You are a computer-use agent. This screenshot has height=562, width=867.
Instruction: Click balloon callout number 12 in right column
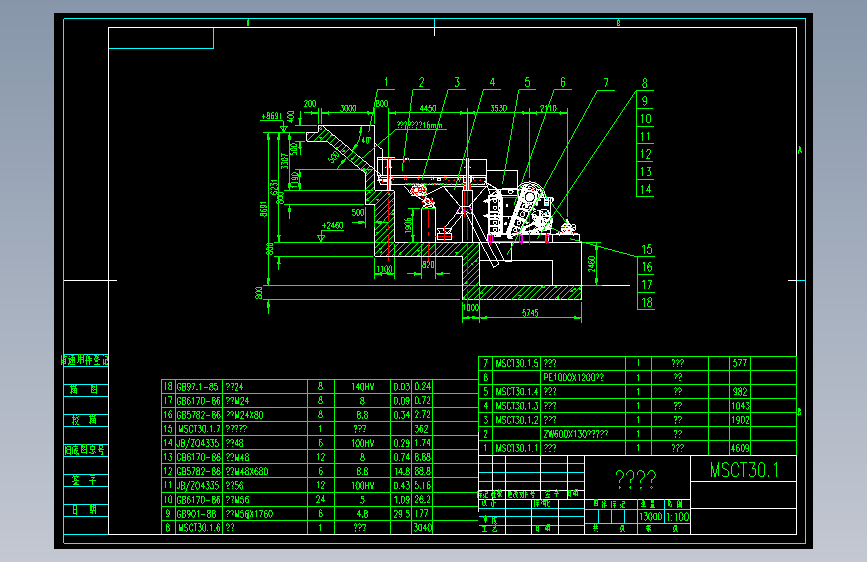click(x=645, y=154)
